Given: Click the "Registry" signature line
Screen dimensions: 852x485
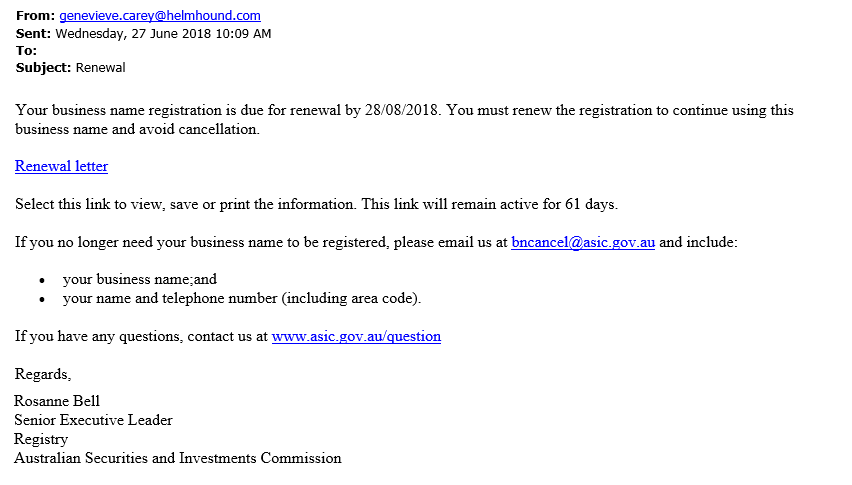Looking at the screenshot, I should 41,439.
